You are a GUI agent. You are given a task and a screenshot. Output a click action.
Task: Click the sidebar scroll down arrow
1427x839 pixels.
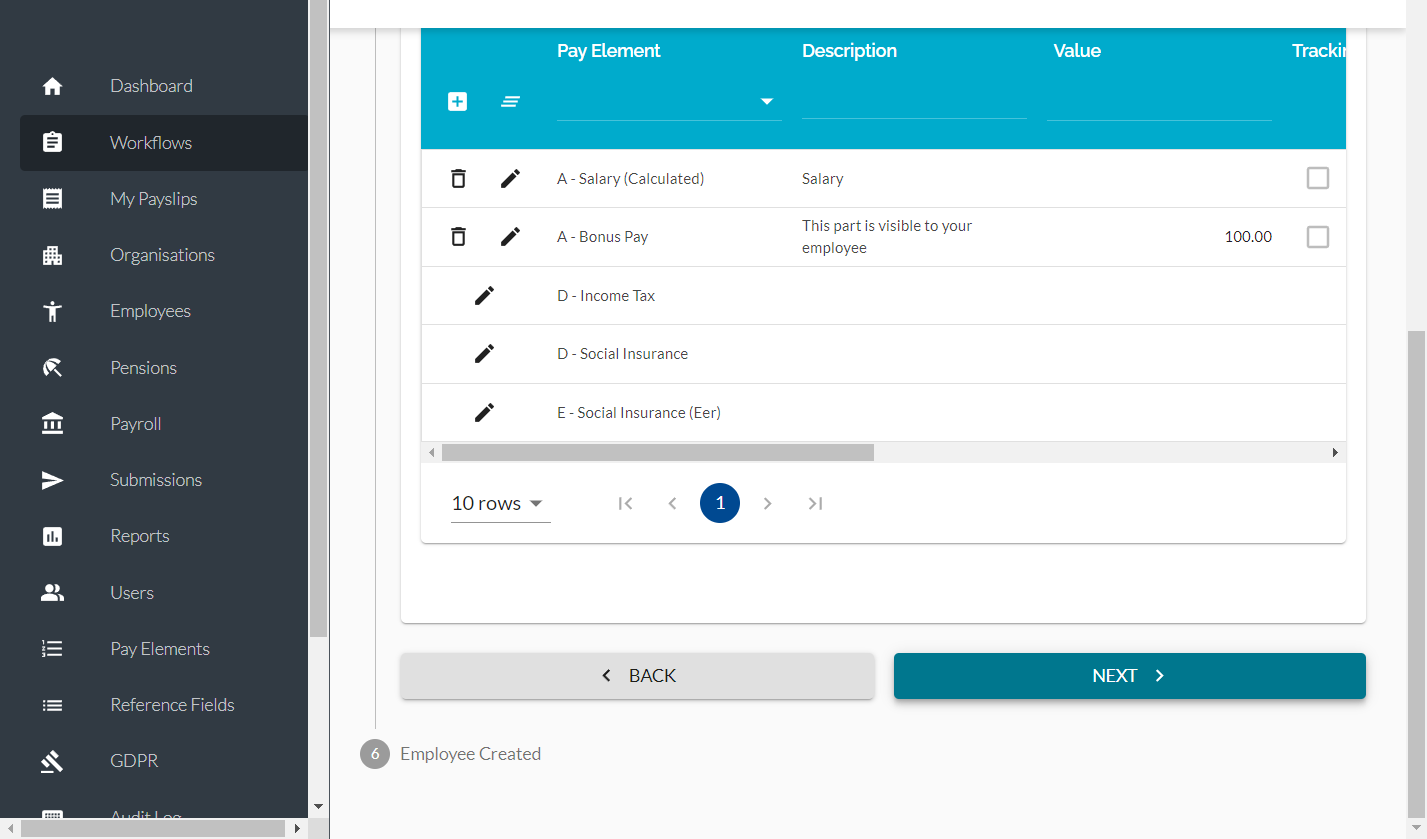(319, 806)
